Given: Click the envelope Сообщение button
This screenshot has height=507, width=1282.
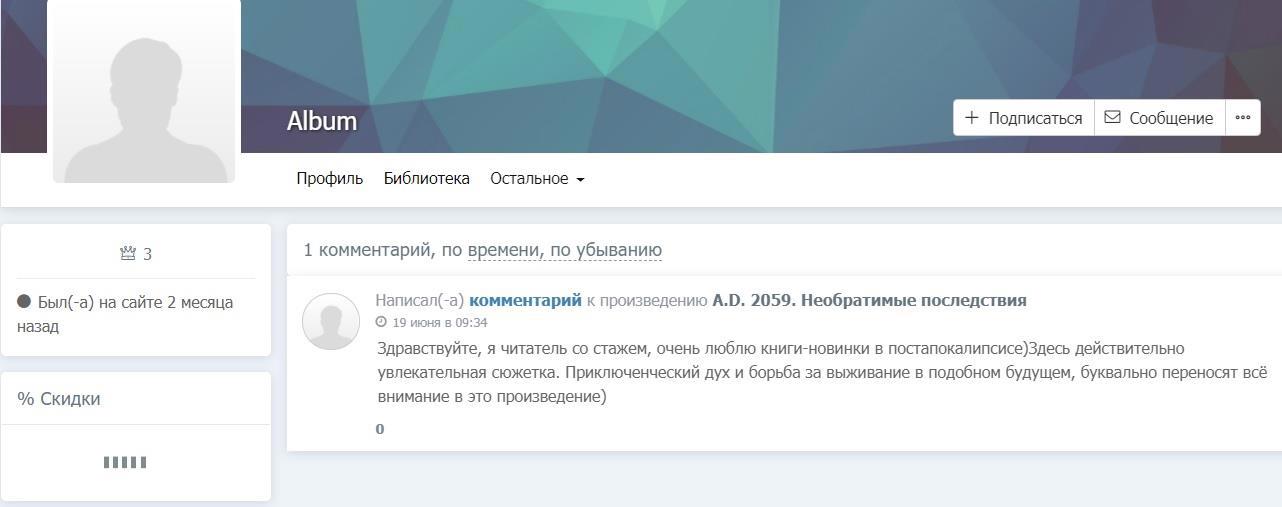Looking at the screenshot, I should tap(1159, 118).
